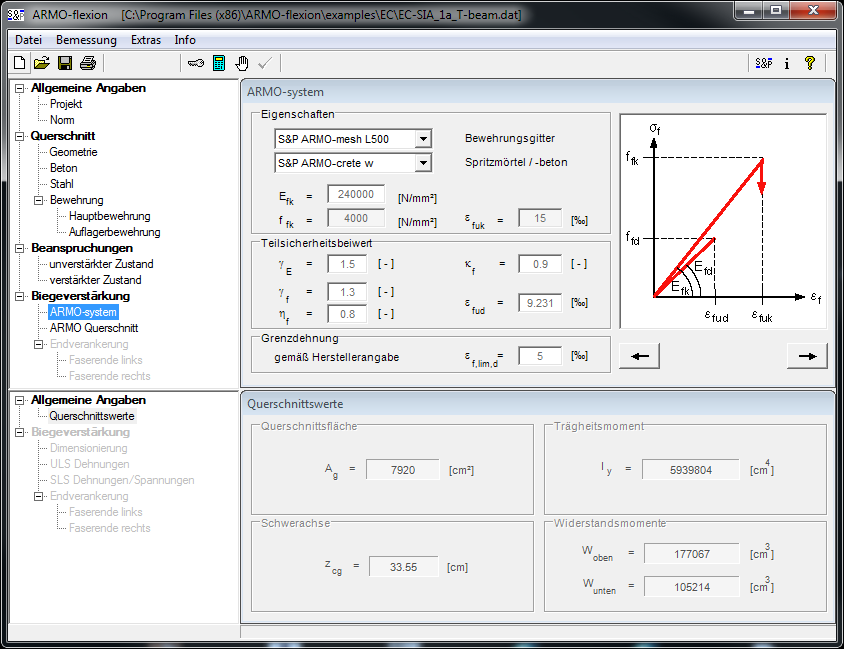Click the new file icon

pos(20,63)
